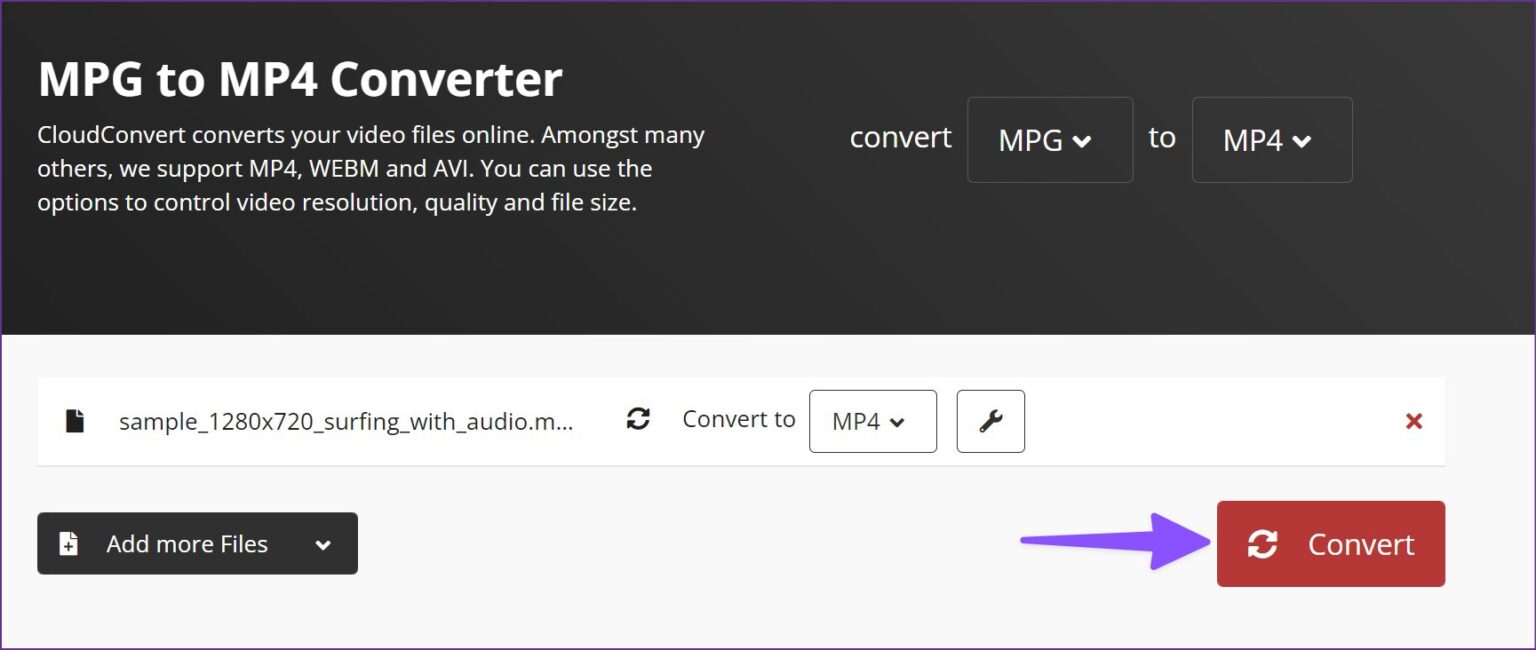Click the add-file icon on Add more Files
Screen dimensions: 1536x650
coord(66,543)
